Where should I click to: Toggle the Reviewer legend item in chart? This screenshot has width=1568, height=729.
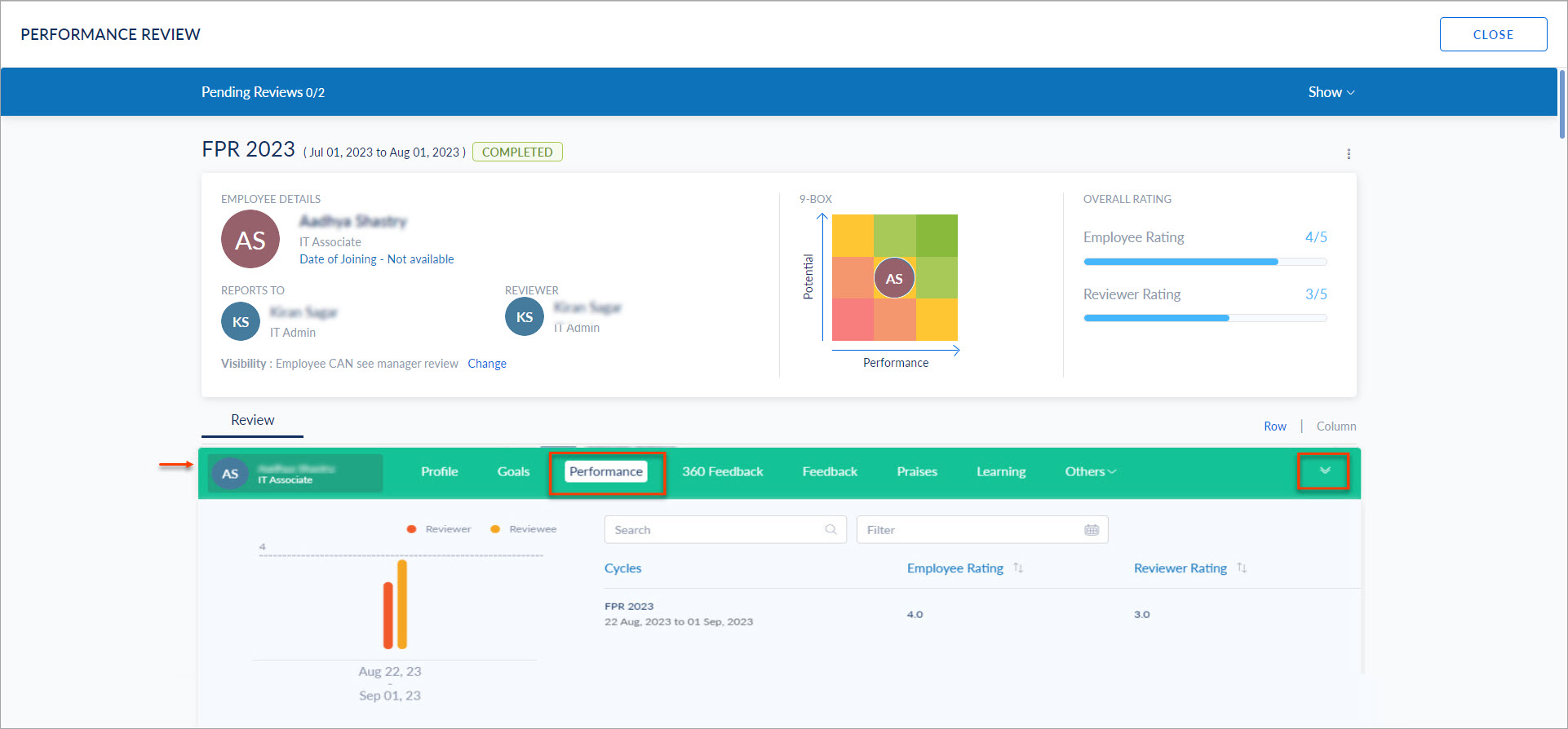point(439,529)
